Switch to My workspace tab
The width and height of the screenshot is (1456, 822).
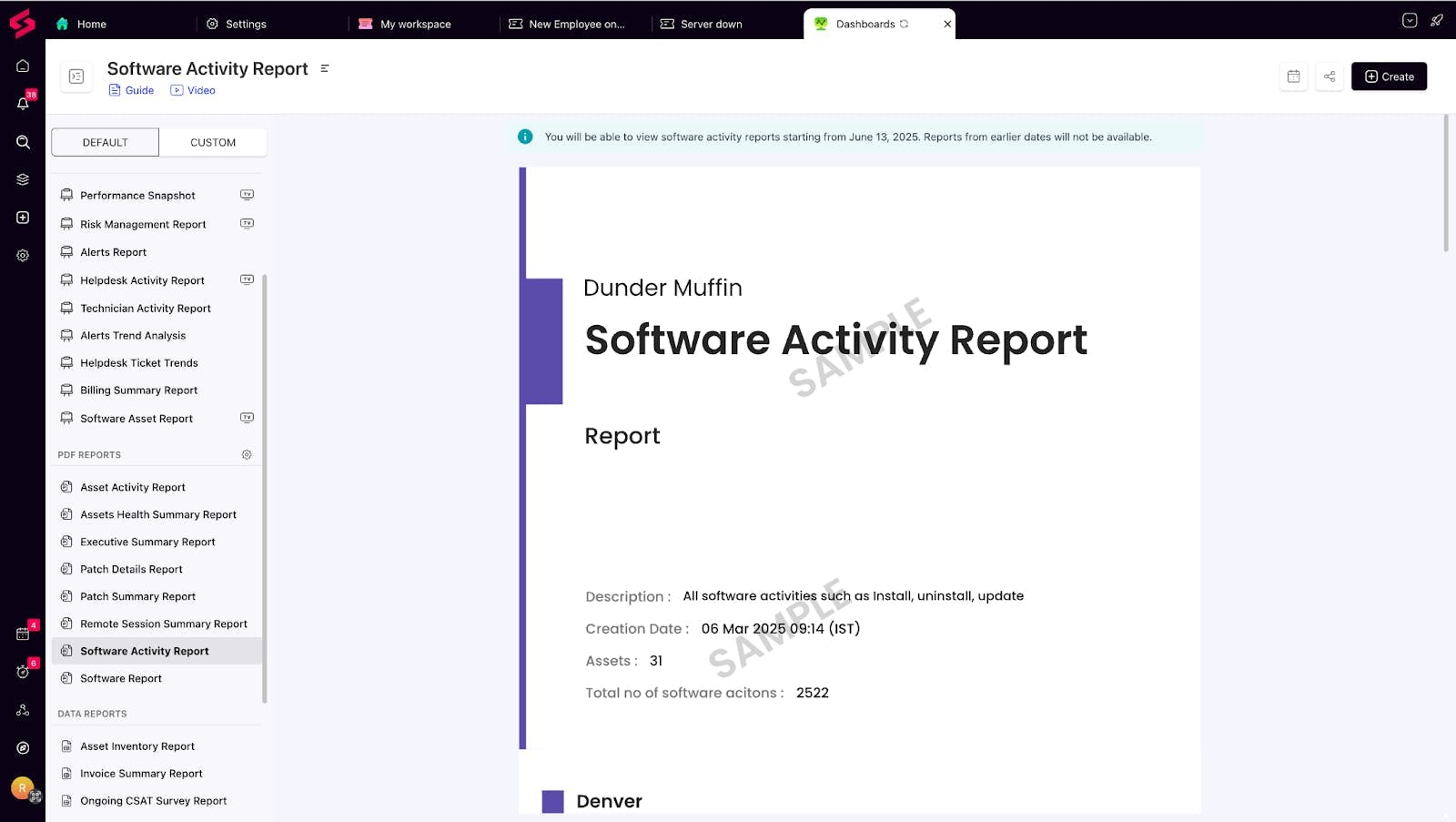[405, 24]
